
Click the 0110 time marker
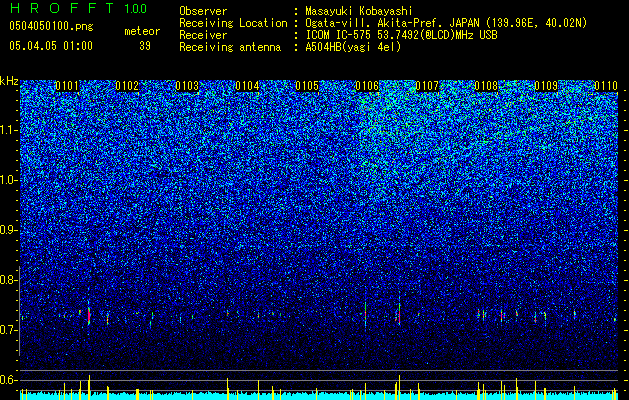coord(606,86)
